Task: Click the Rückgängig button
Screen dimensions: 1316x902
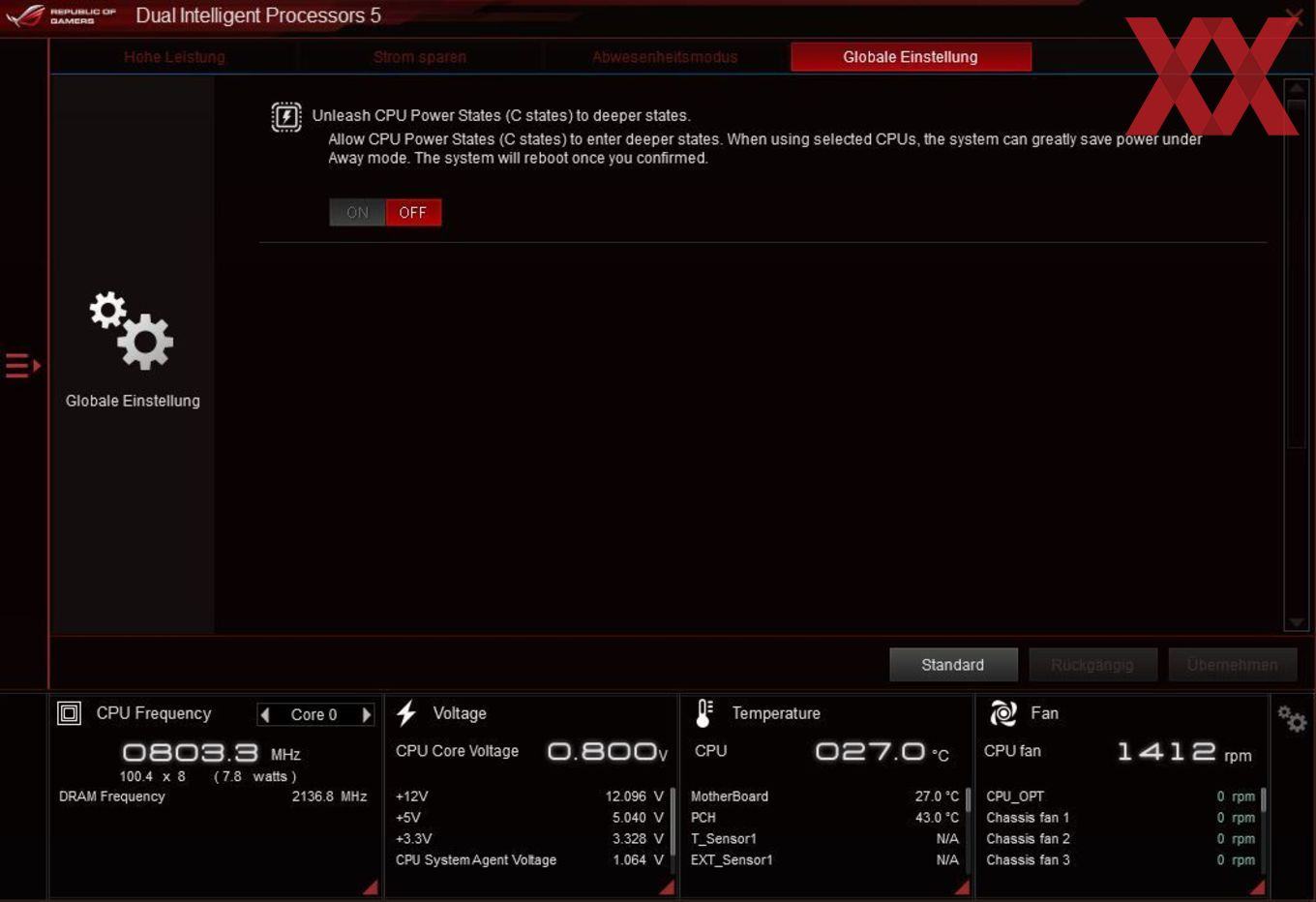Action: pyautogui.click(x=1092, y=665)
